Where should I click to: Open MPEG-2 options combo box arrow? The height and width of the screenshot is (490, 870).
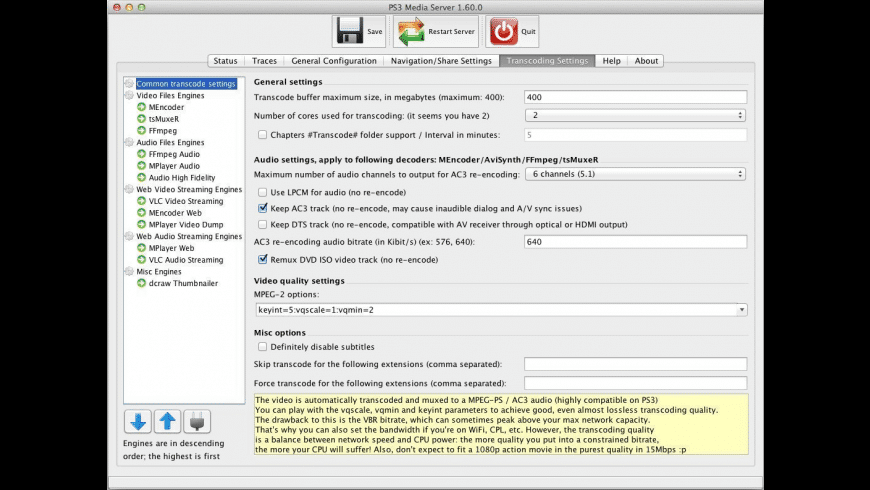point(742,310)
